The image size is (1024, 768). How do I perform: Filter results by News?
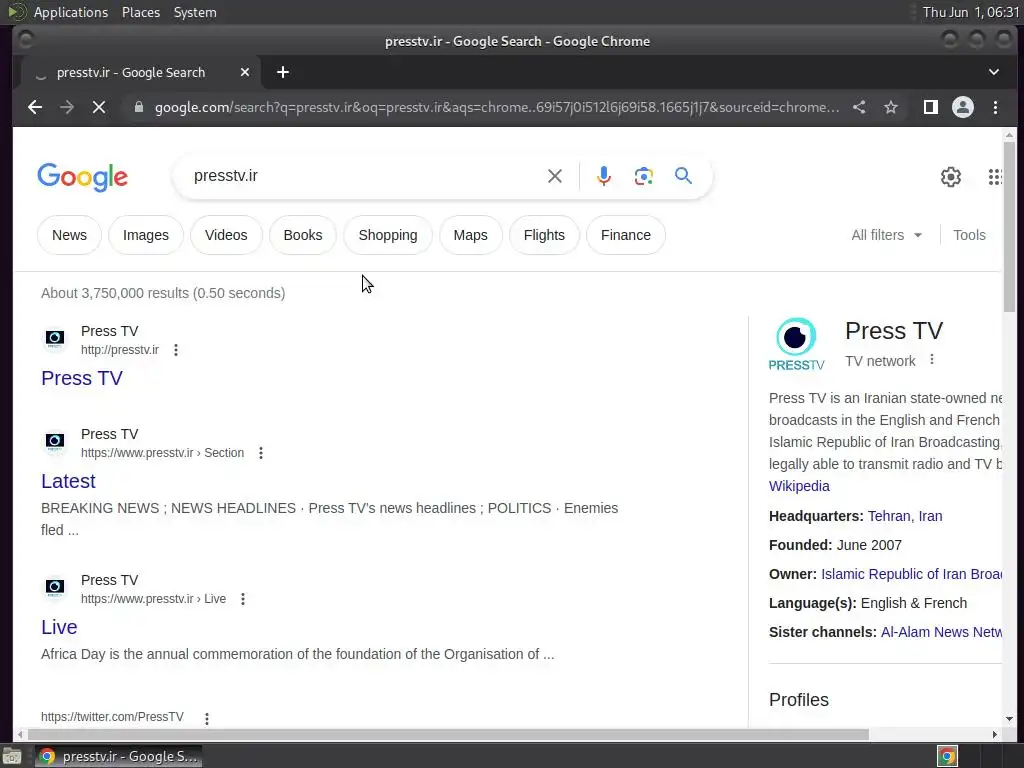(69, 235)
